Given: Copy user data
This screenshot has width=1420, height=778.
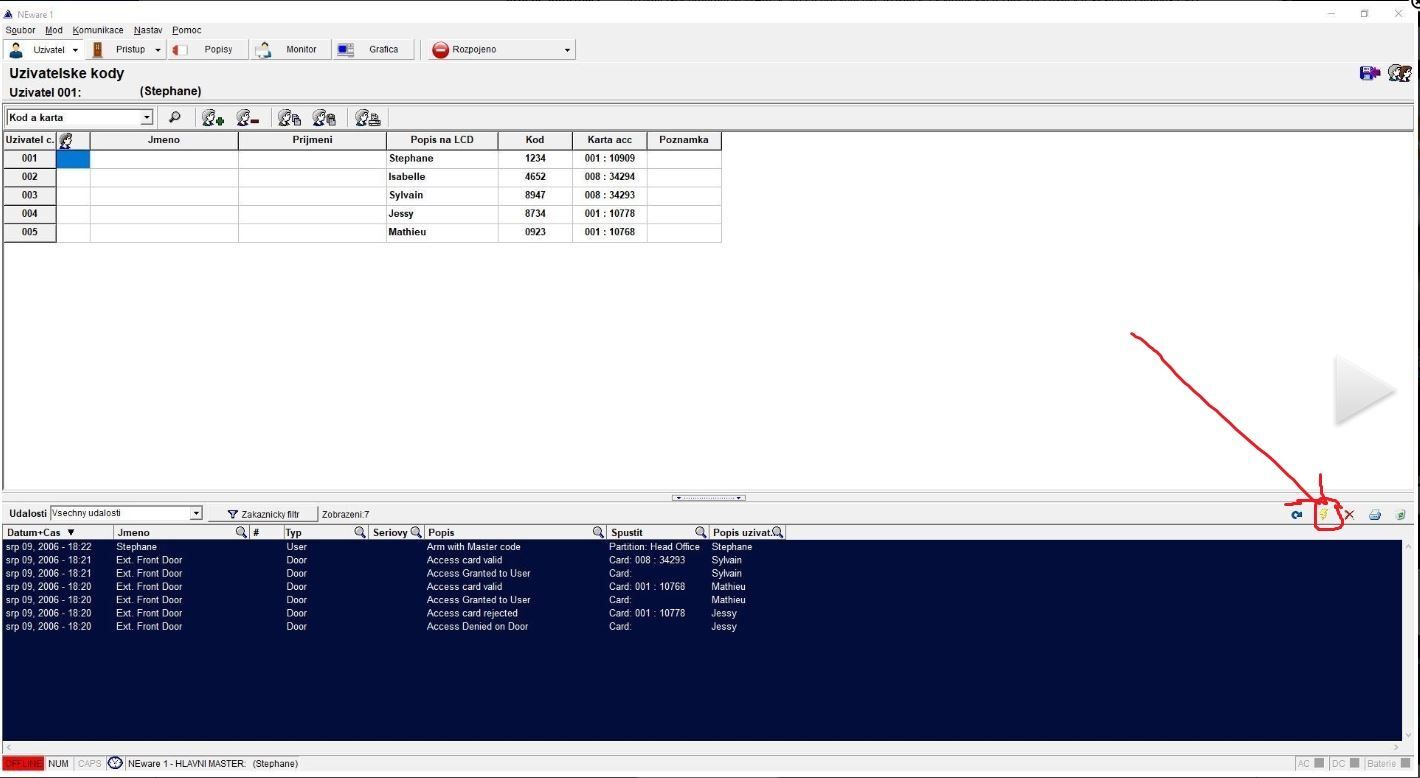Looking at the screenshot, I should pos(290,117).
